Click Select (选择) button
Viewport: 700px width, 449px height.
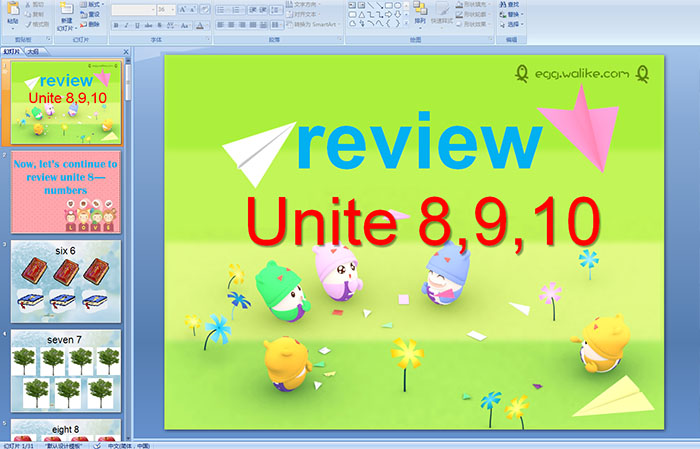coord(512,24)
